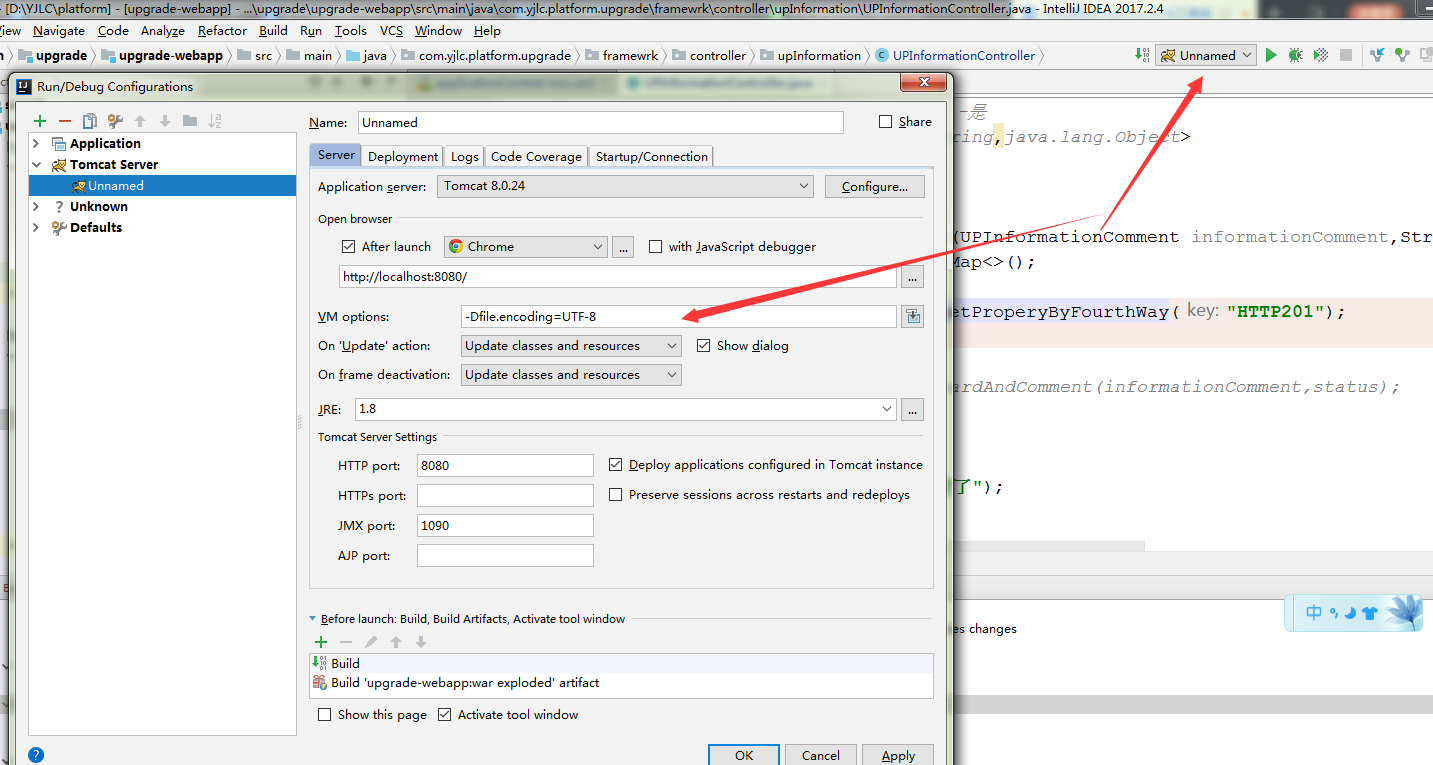
Task: Open the Application server Tomcat 8.0.24 dropdown
Action: [x=625, y=186]
